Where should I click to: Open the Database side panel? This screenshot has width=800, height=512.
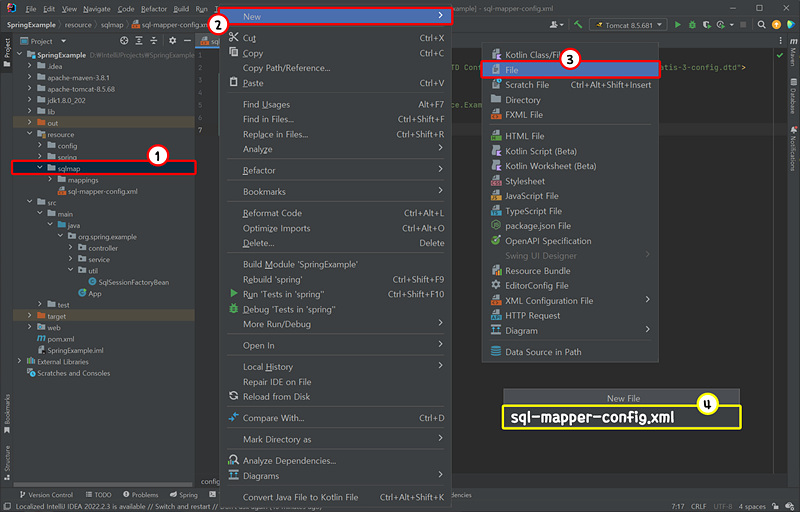pos(793,96)
